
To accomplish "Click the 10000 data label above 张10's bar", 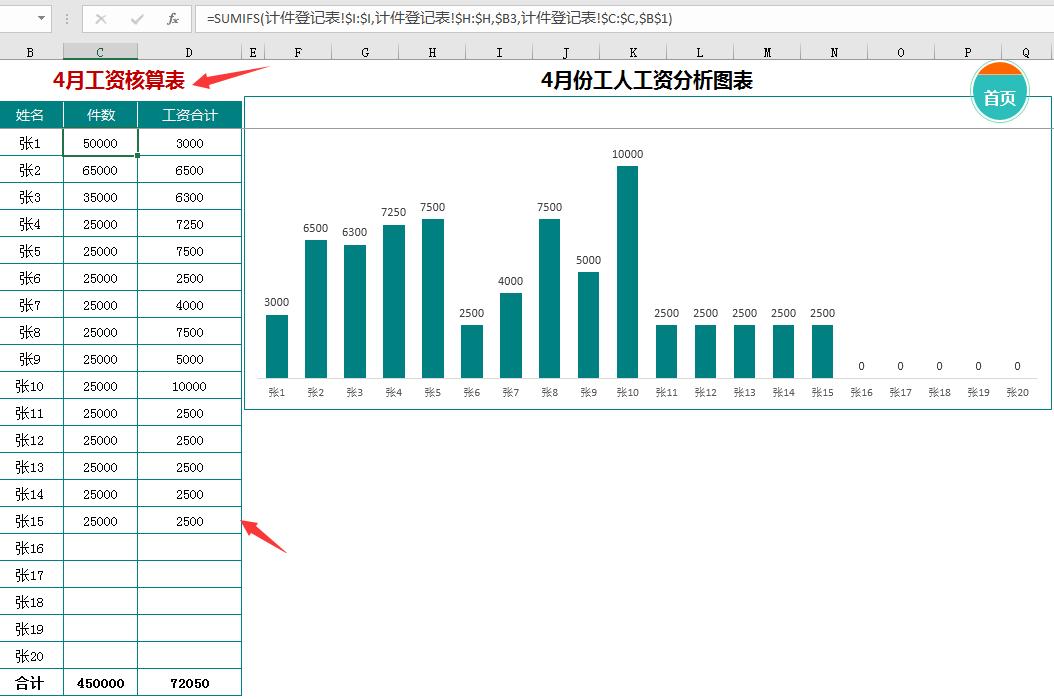I will [627, 154].
